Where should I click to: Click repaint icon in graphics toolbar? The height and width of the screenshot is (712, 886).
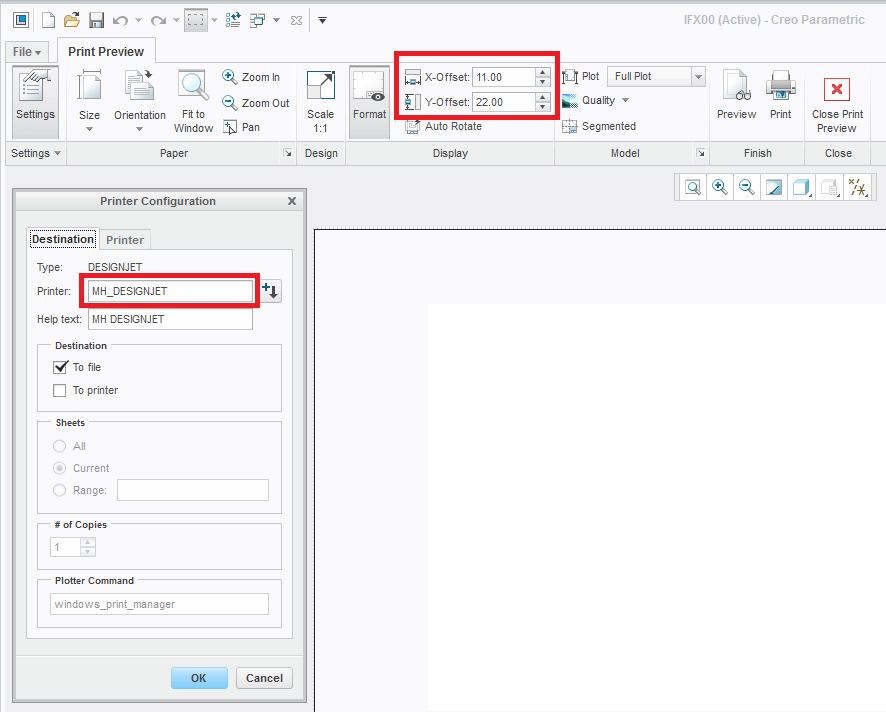[774, 187]
